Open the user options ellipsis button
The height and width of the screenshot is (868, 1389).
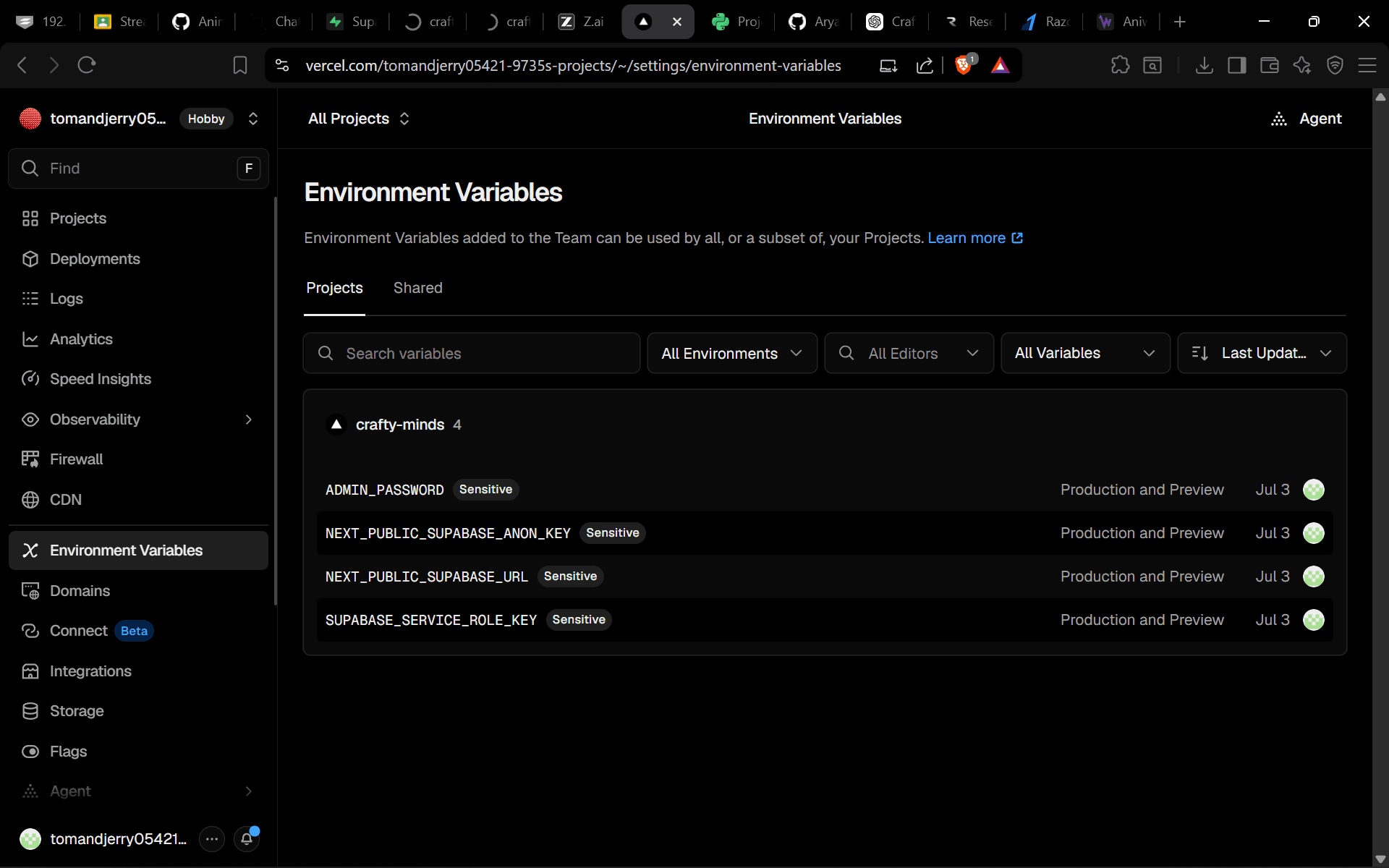click(211, 839)
